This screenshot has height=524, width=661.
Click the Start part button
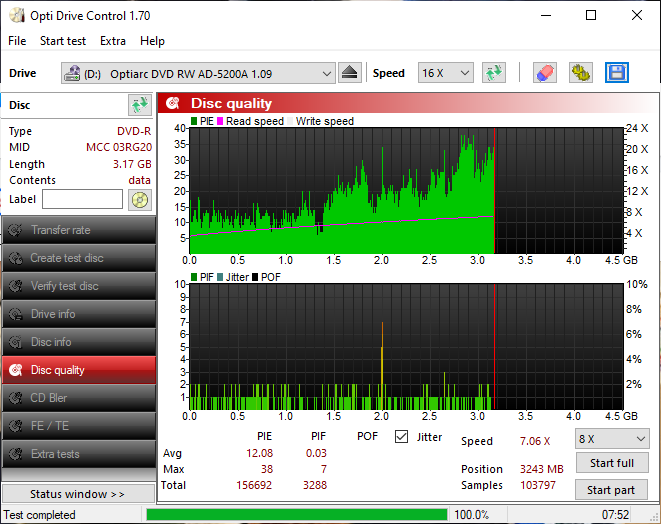tap(611, 490)
